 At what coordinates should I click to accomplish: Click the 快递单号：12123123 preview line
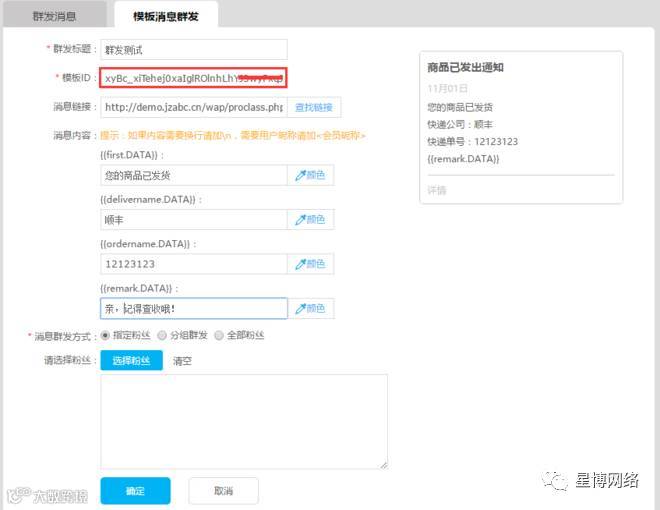[472, 141]
